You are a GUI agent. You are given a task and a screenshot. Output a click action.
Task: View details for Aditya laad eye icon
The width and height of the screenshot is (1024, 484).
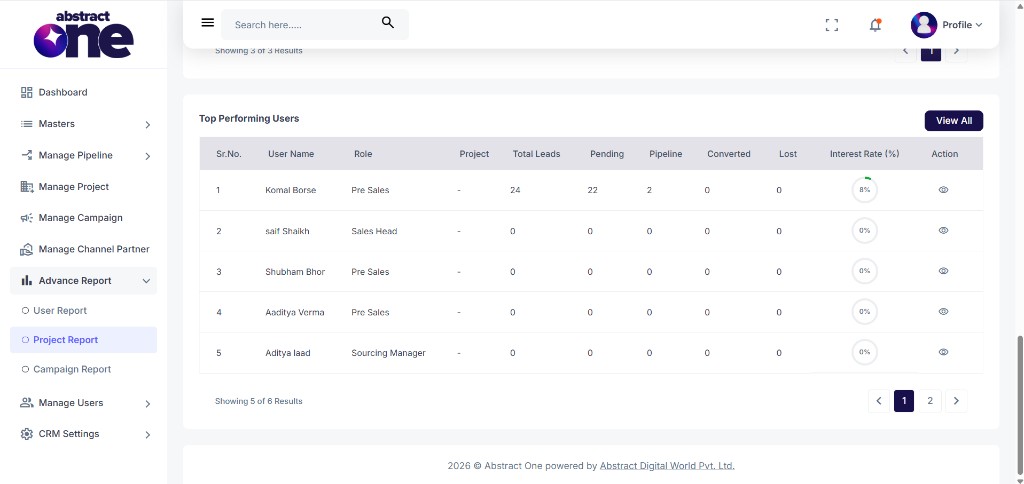943,352
